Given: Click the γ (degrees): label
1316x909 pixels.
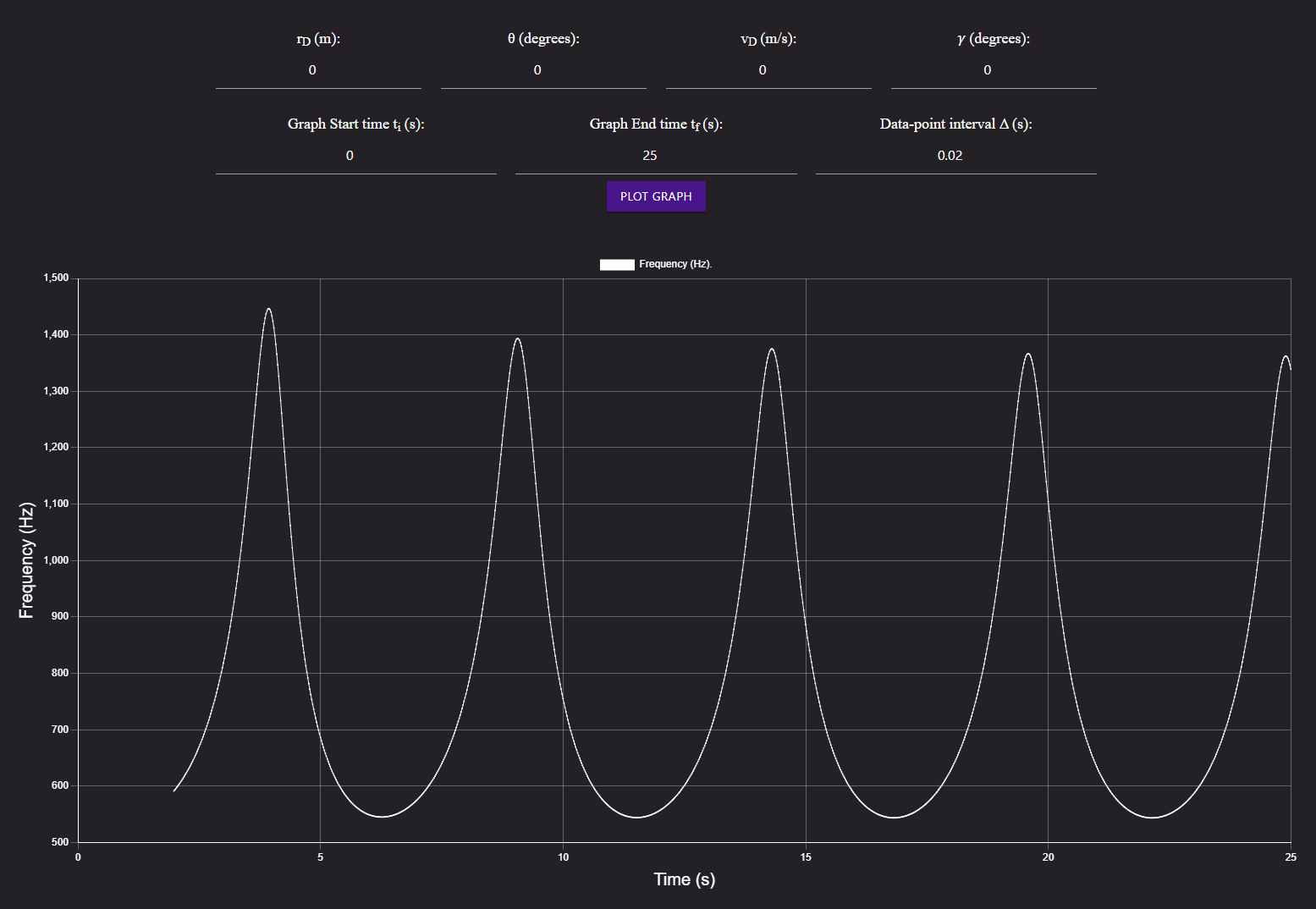Looking at the screenshot, I should (994, 39).
